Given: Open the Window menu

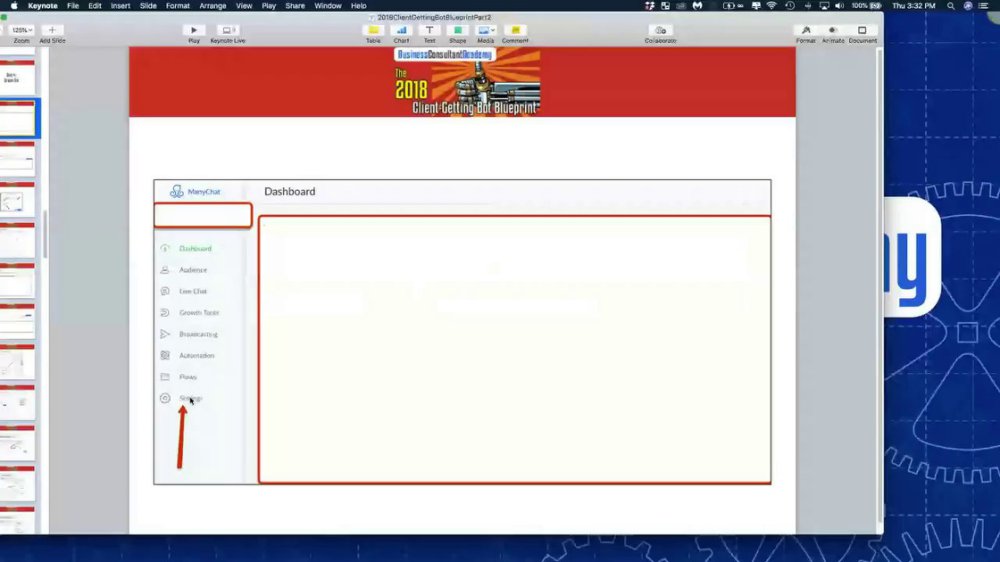Looking at the screenshot, I should tap(328, 6).
